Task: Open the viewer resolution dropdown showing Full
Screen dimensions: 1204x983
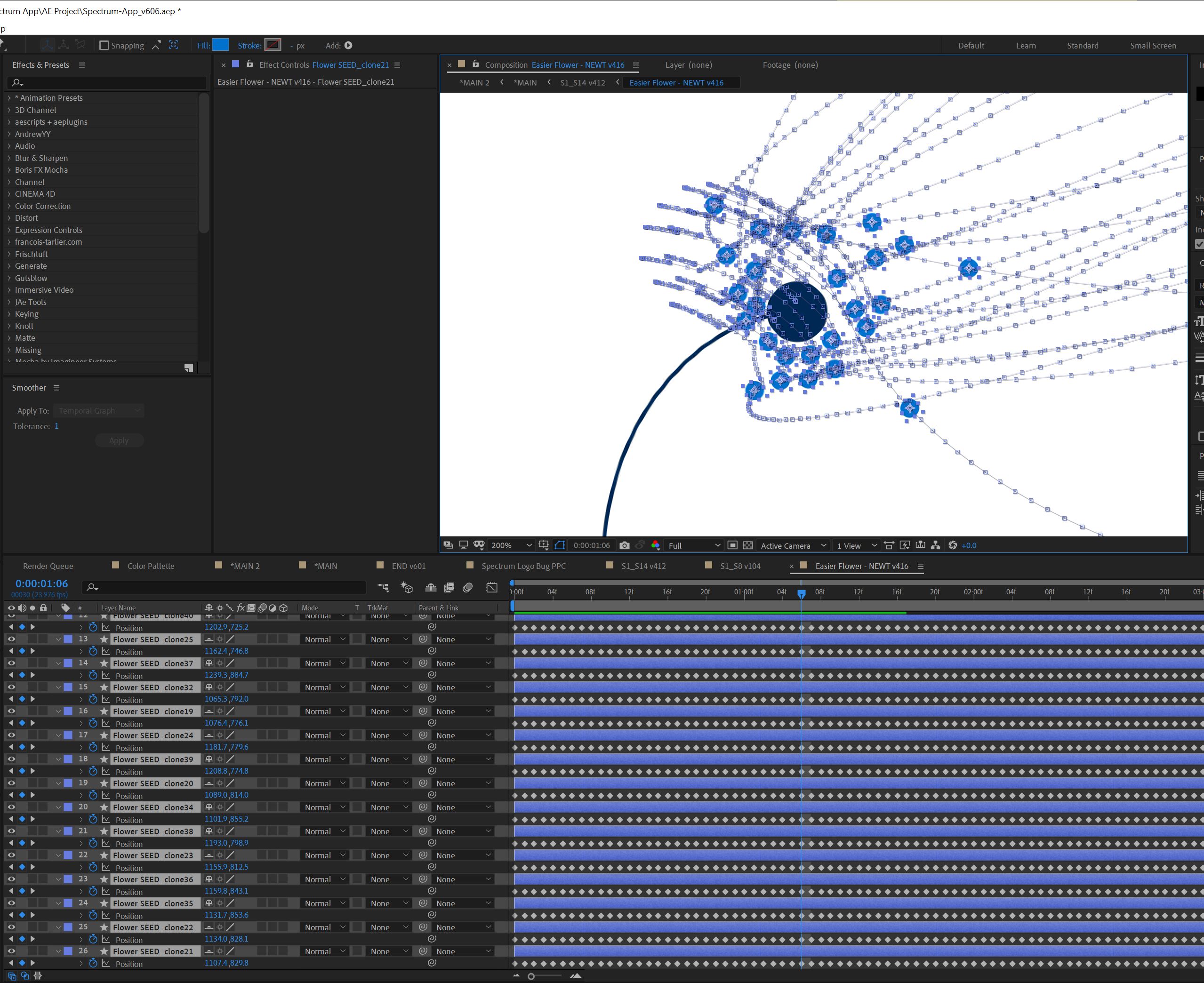Action: pyautogui.click(x=694, y=545)
